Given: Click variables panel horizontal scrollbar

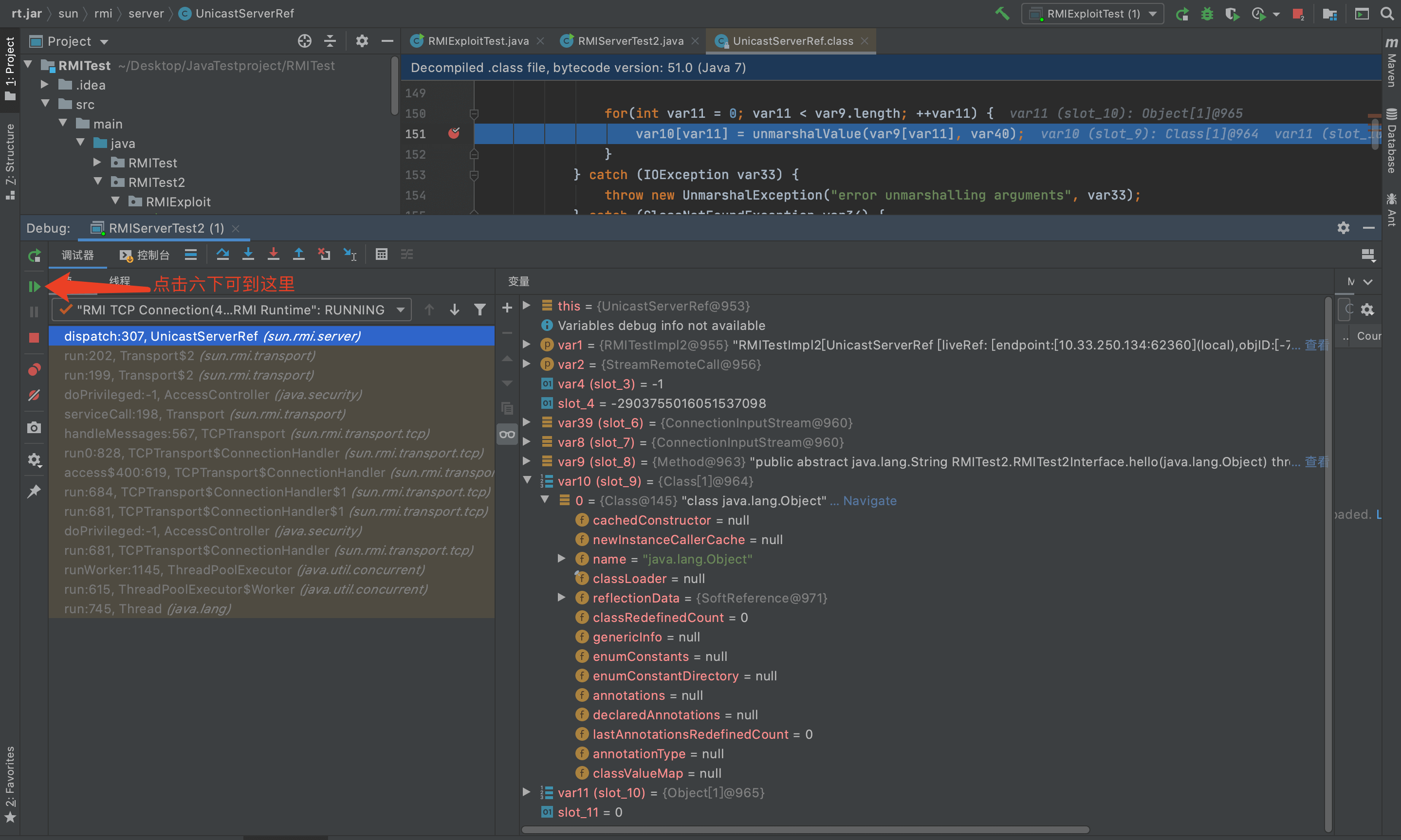Looking at the screenshot, I should (805, 830).
